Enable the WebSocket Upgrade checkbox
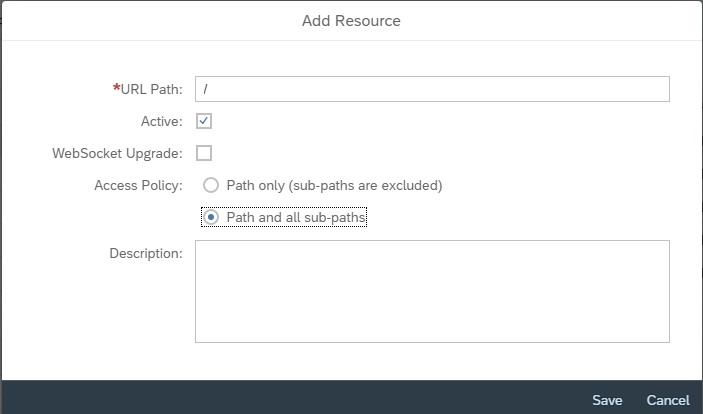Image resolution: width=703 pixels, height=414 pixels. pos(204,153)
